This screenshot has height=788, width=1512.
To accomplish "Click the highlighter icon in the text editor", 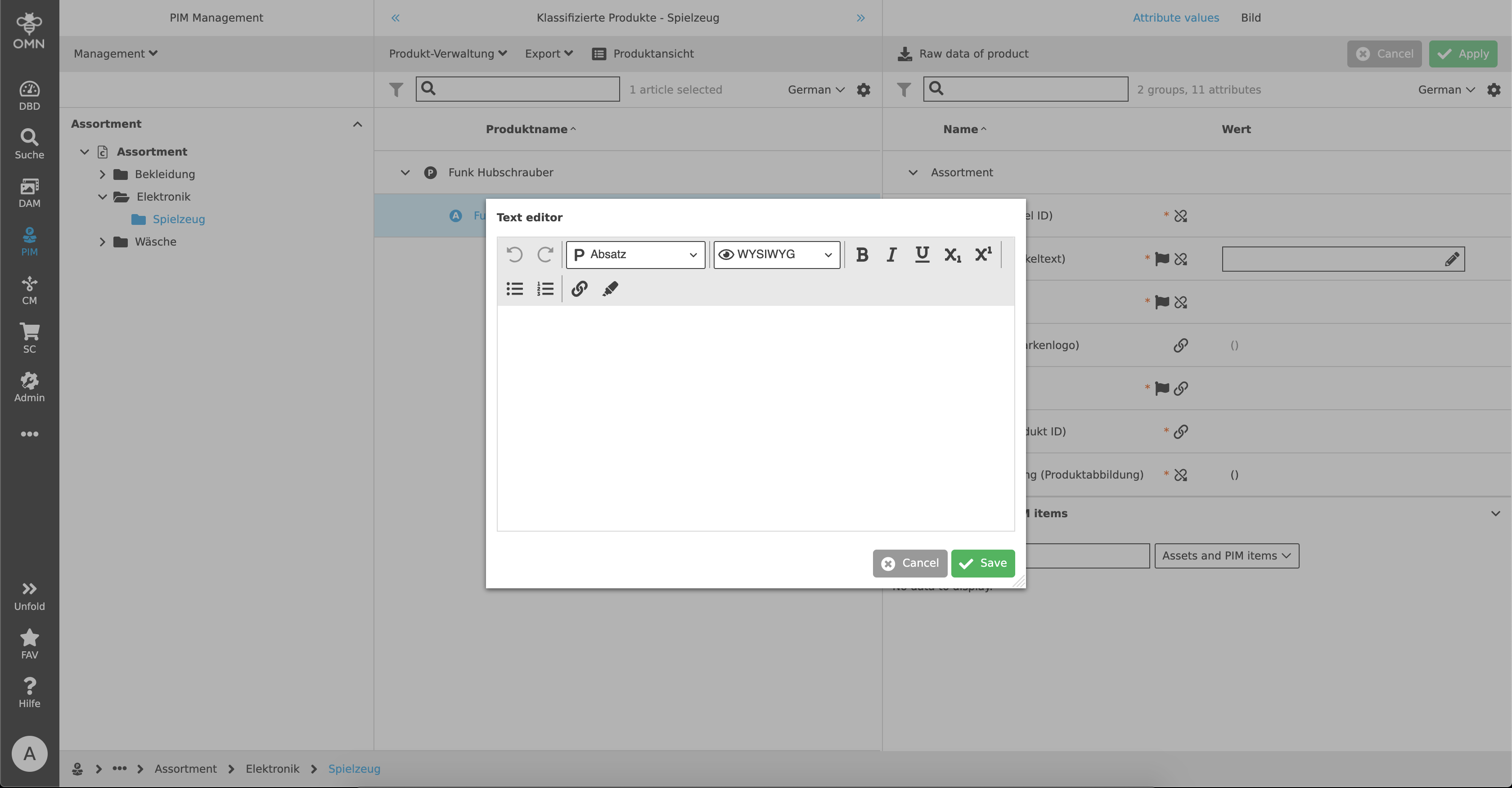I will pyautogui.click(x=611, y=288).
